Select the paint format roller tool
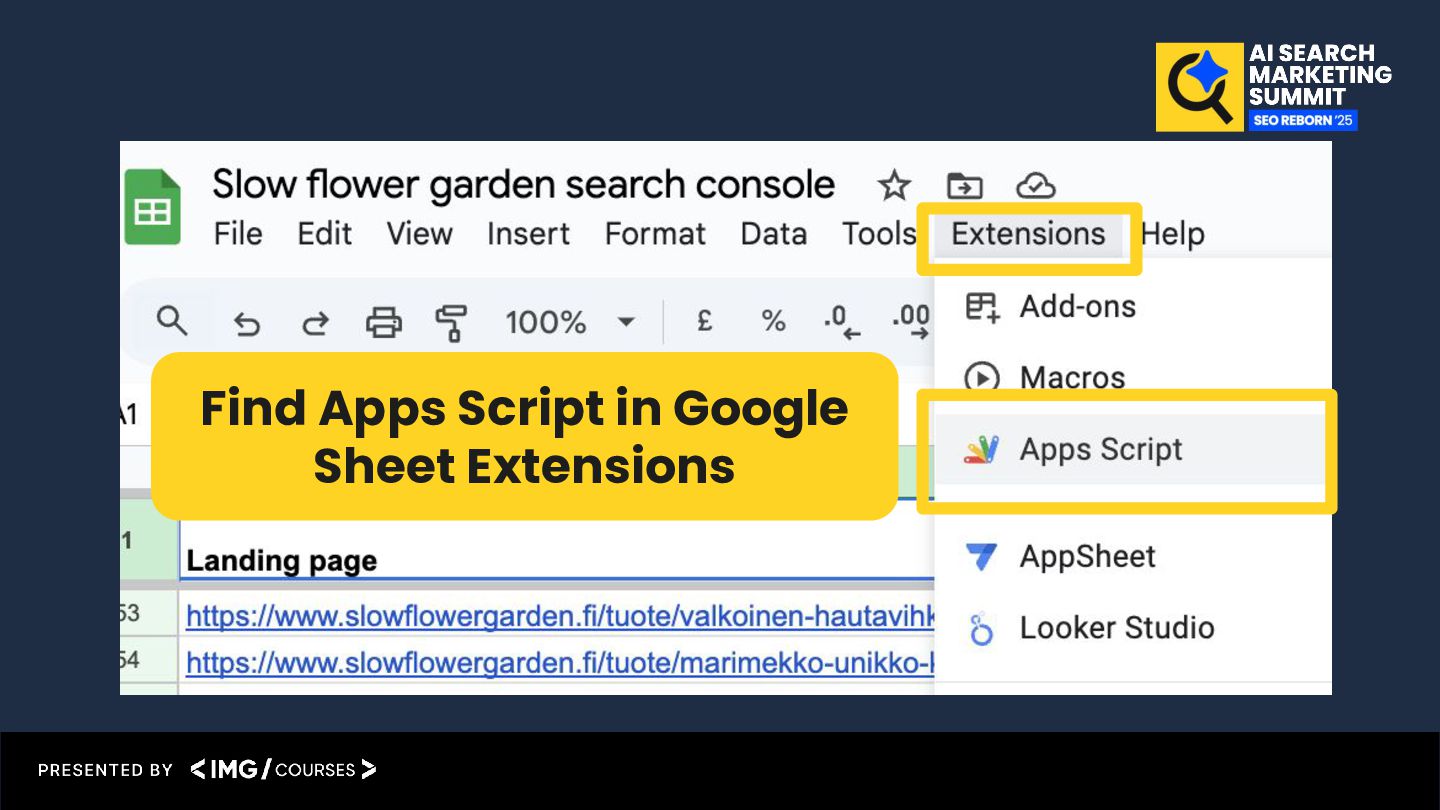Viewport: 1440px width, 810px height. [451, 322]
